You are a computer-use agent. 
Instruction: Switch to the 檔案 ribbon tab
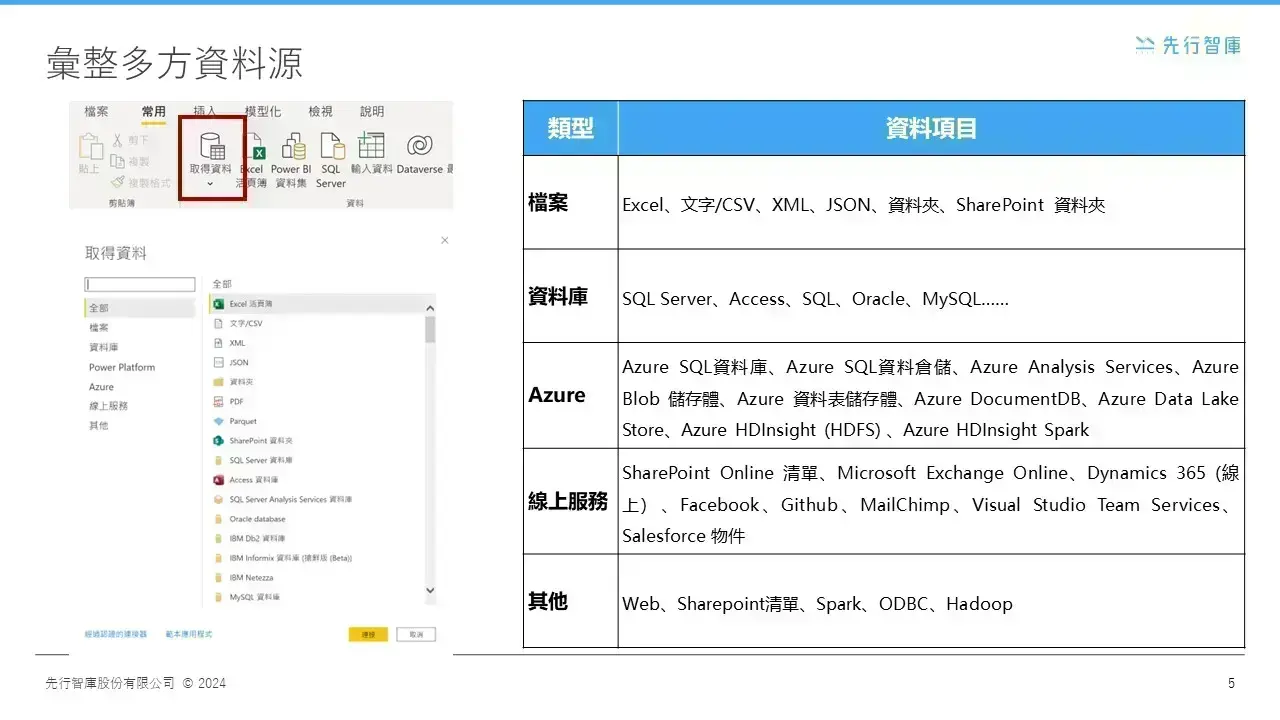pos(97,112)
